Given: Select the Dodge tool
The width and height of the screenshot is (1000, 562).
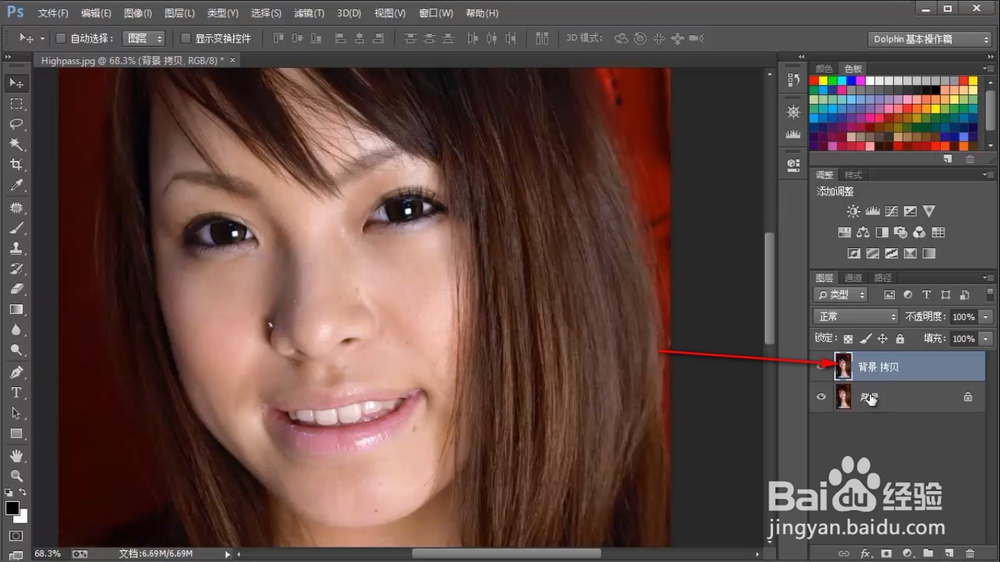Looking at the screenshot, I should coord(17,350).
